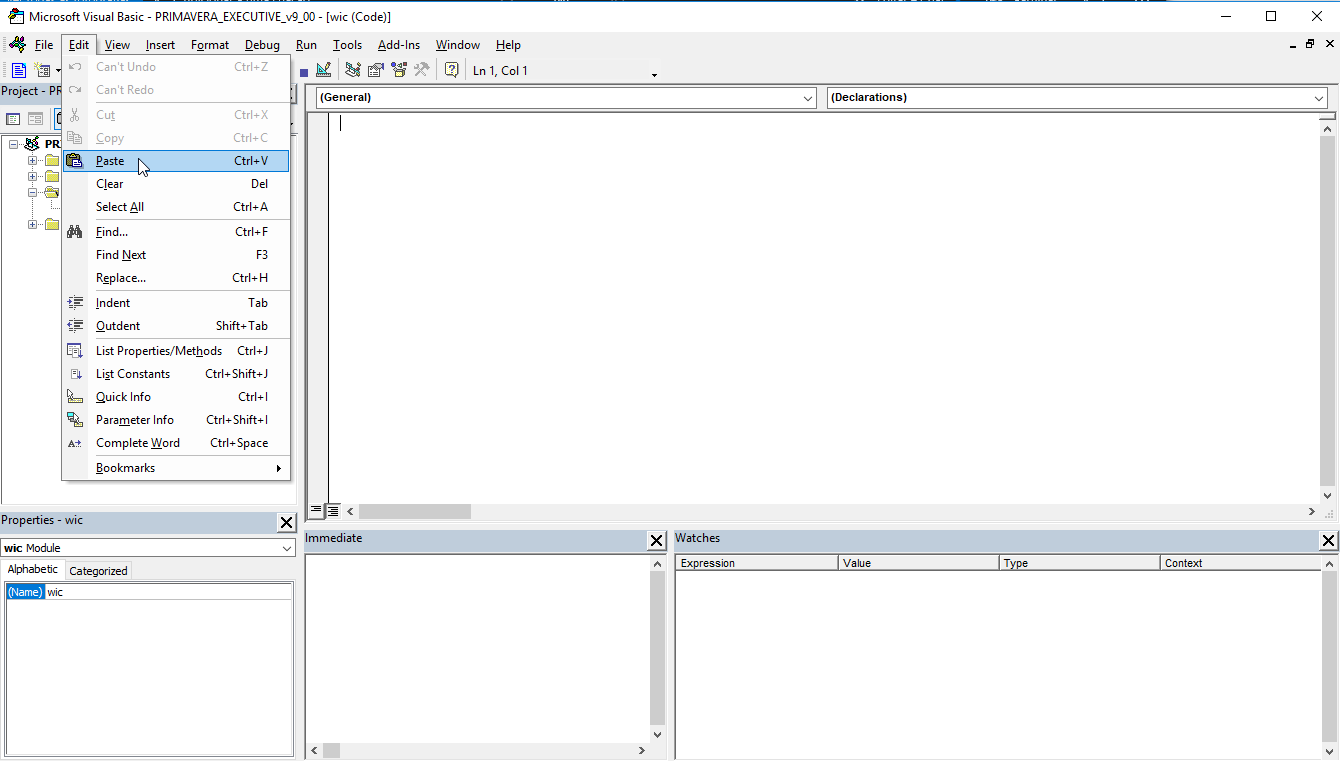1340x761 pixels.
Task: Expand the wic Module properties dropdown
Action: point(287,548)
